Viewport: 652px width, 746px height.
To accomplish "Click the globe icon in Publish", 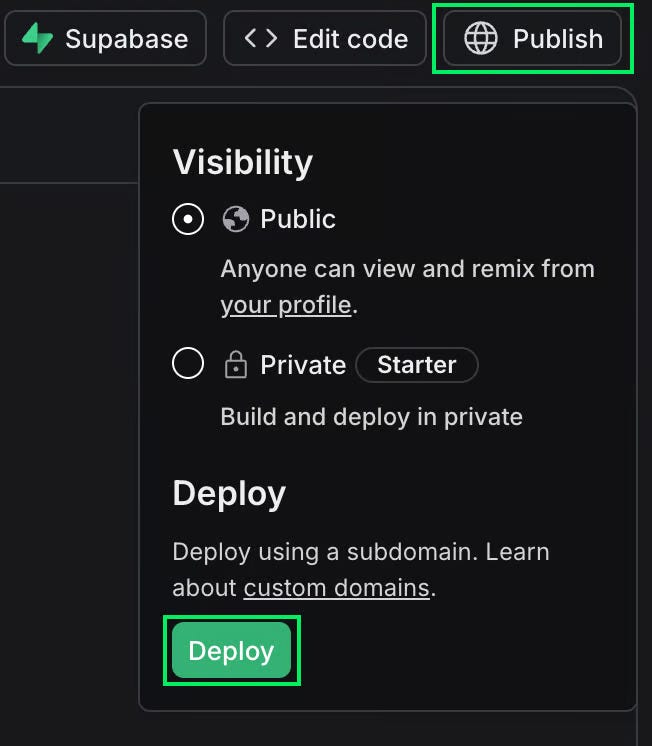I will pyautogui.click(x=481, y=39).
